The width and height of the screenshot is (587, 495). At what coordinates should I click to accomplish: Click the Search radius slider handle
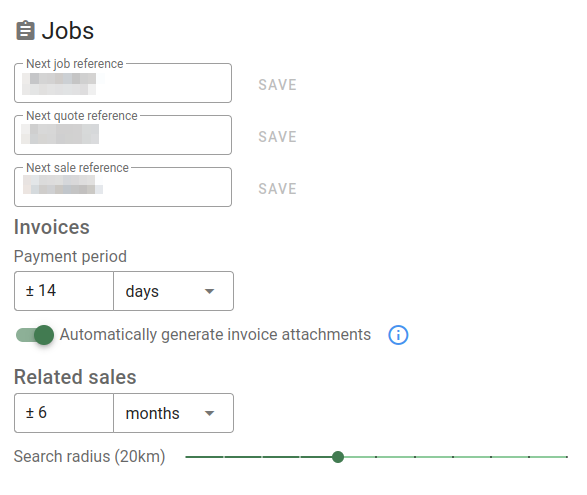click(338, 457)
